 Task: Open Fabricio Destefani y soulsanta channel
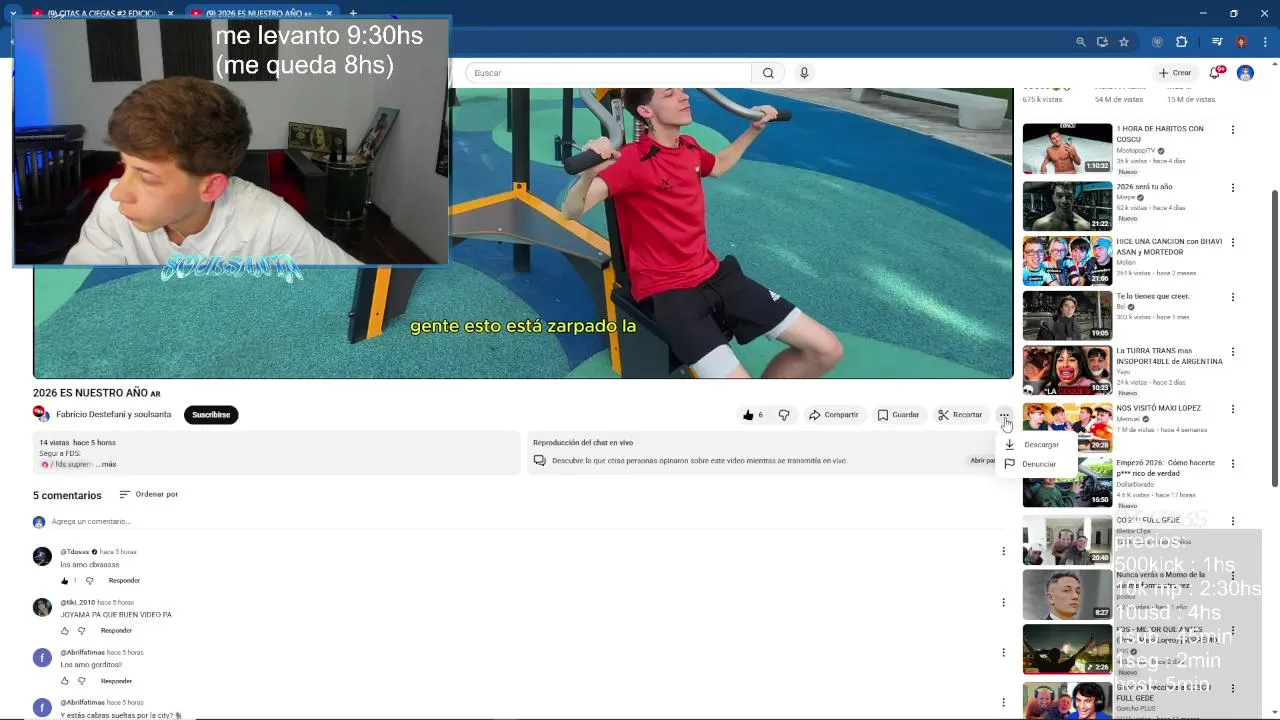tap(113, 415)
